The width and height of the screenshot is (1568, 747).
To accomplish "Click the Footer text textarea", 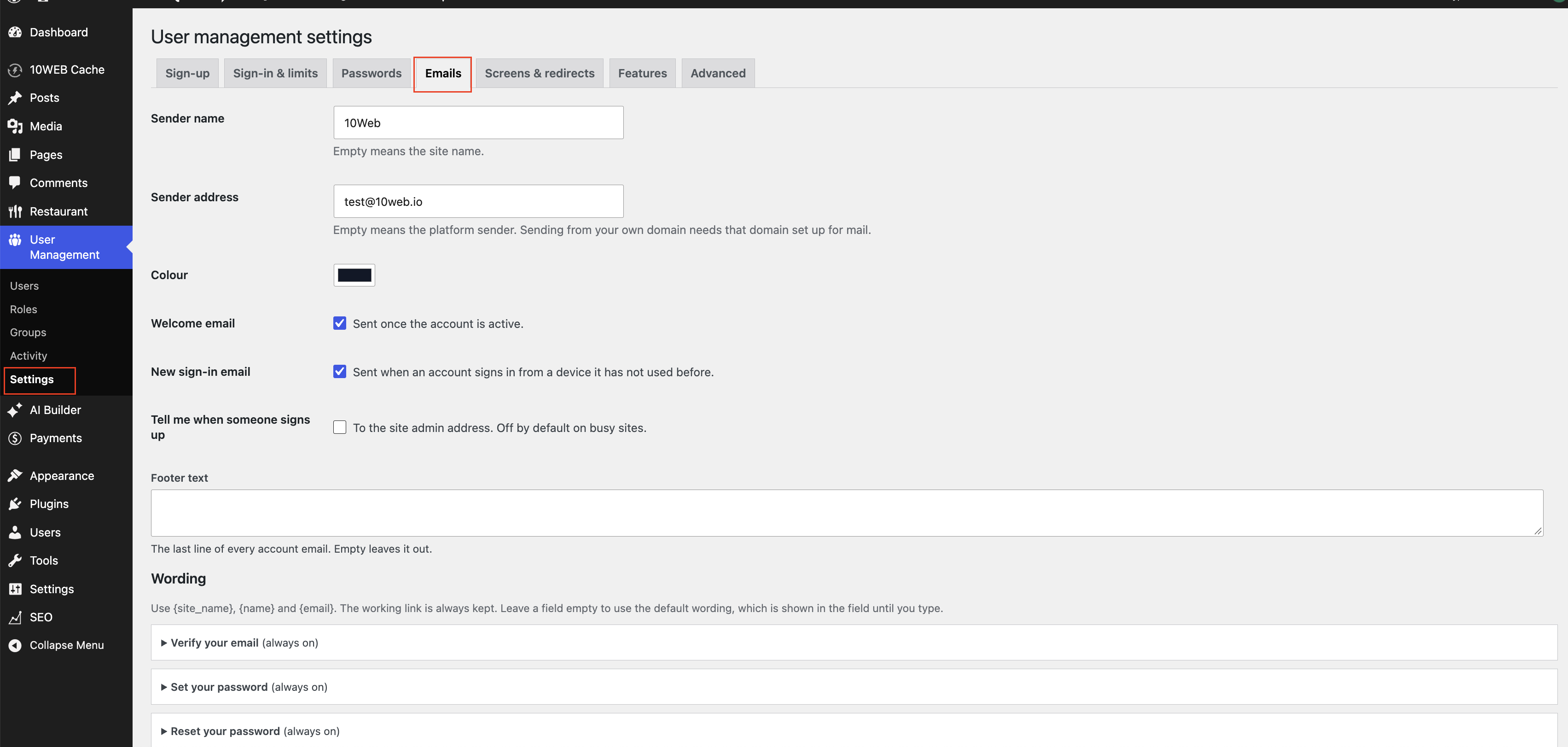I will tap(847, 513).
